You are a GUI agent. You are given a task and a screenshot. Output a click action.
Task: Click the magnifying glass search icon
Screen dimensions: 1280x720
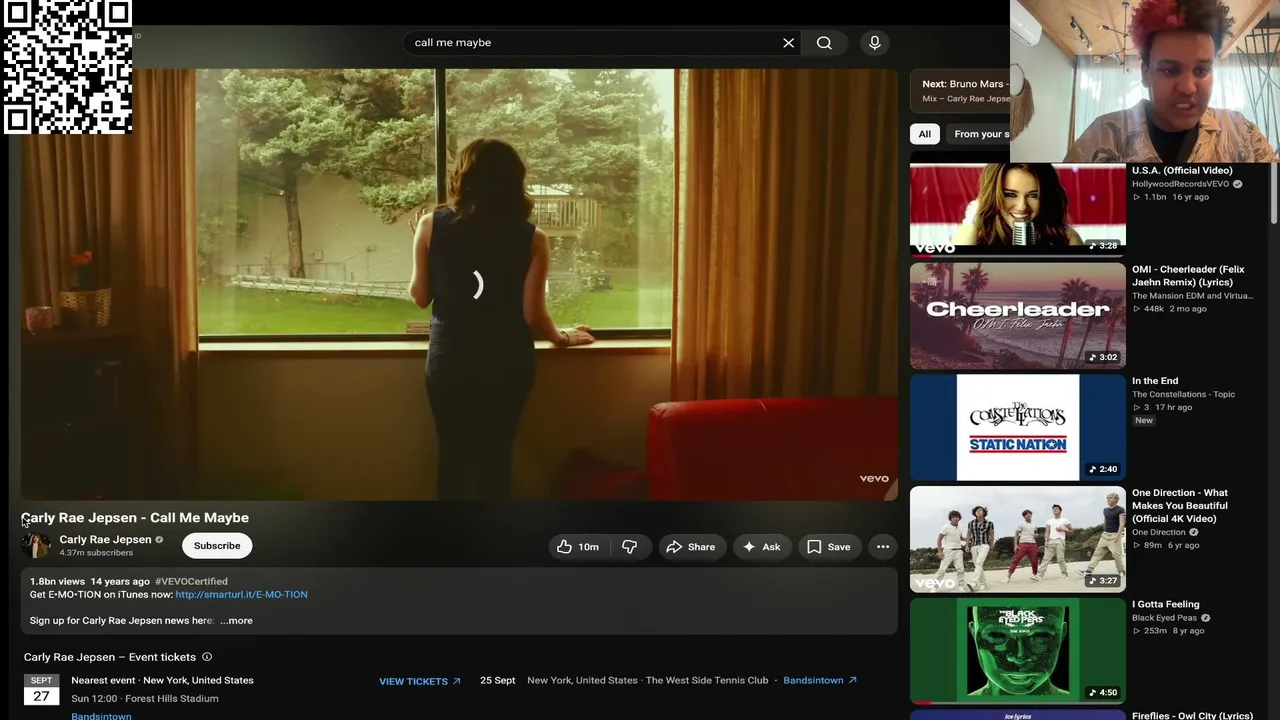point(824,43)
